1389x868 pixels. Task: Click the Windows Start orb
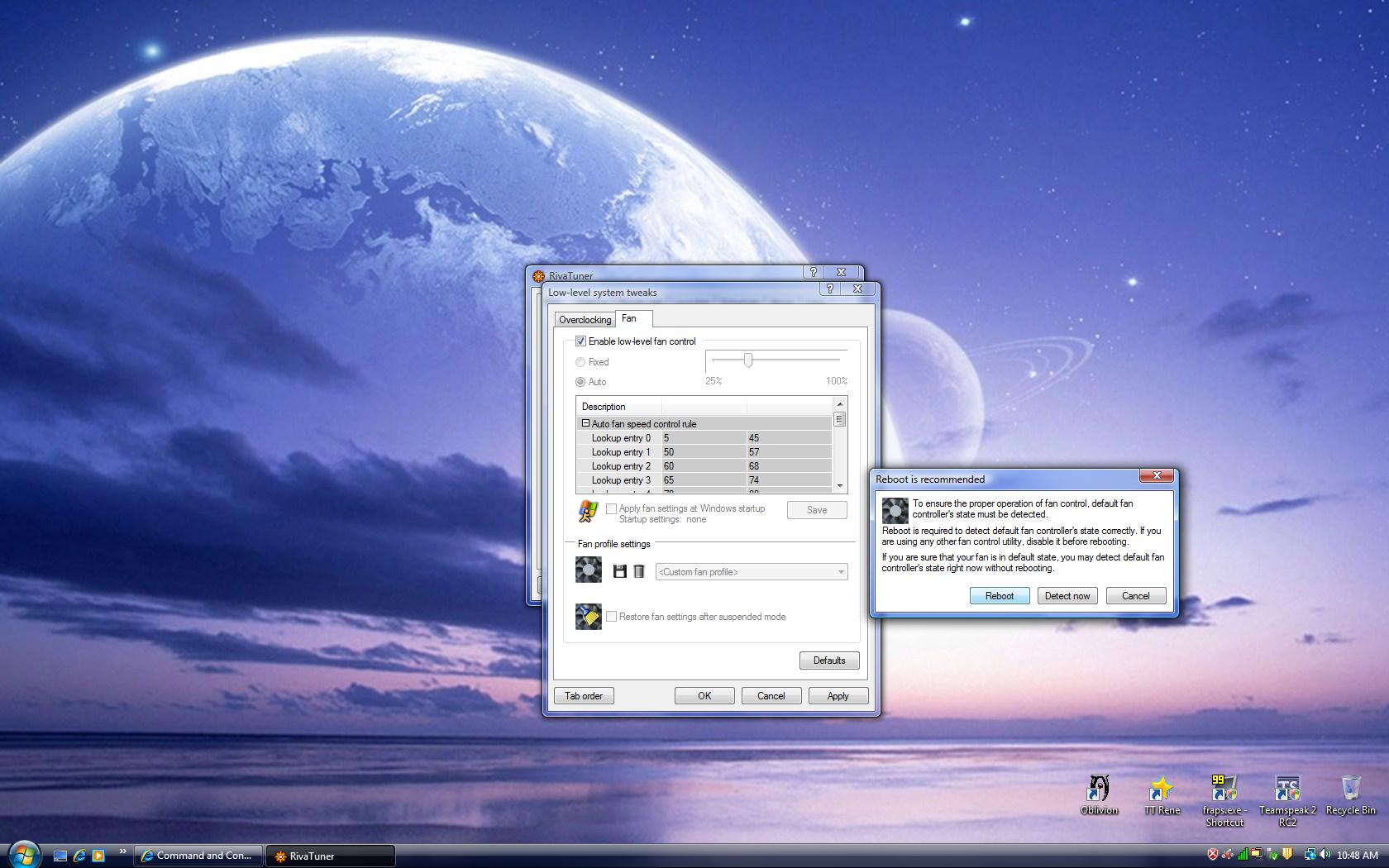tap(23, 855)
